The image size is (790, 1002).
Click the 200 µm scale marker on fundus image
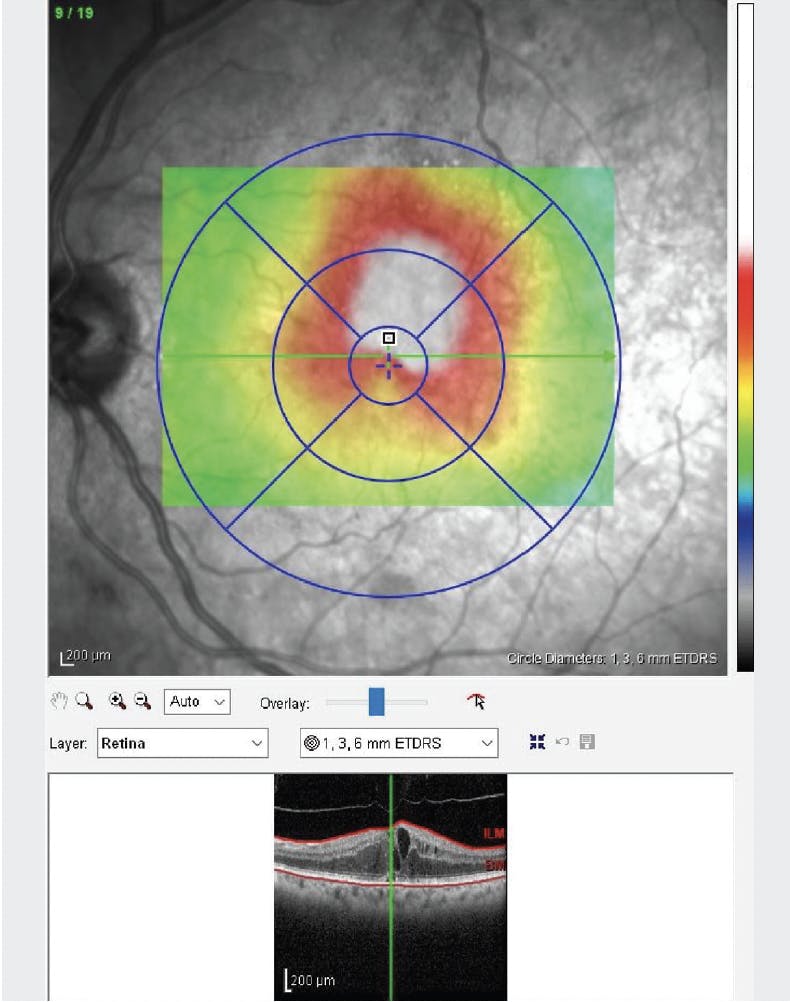pos(86,656)
